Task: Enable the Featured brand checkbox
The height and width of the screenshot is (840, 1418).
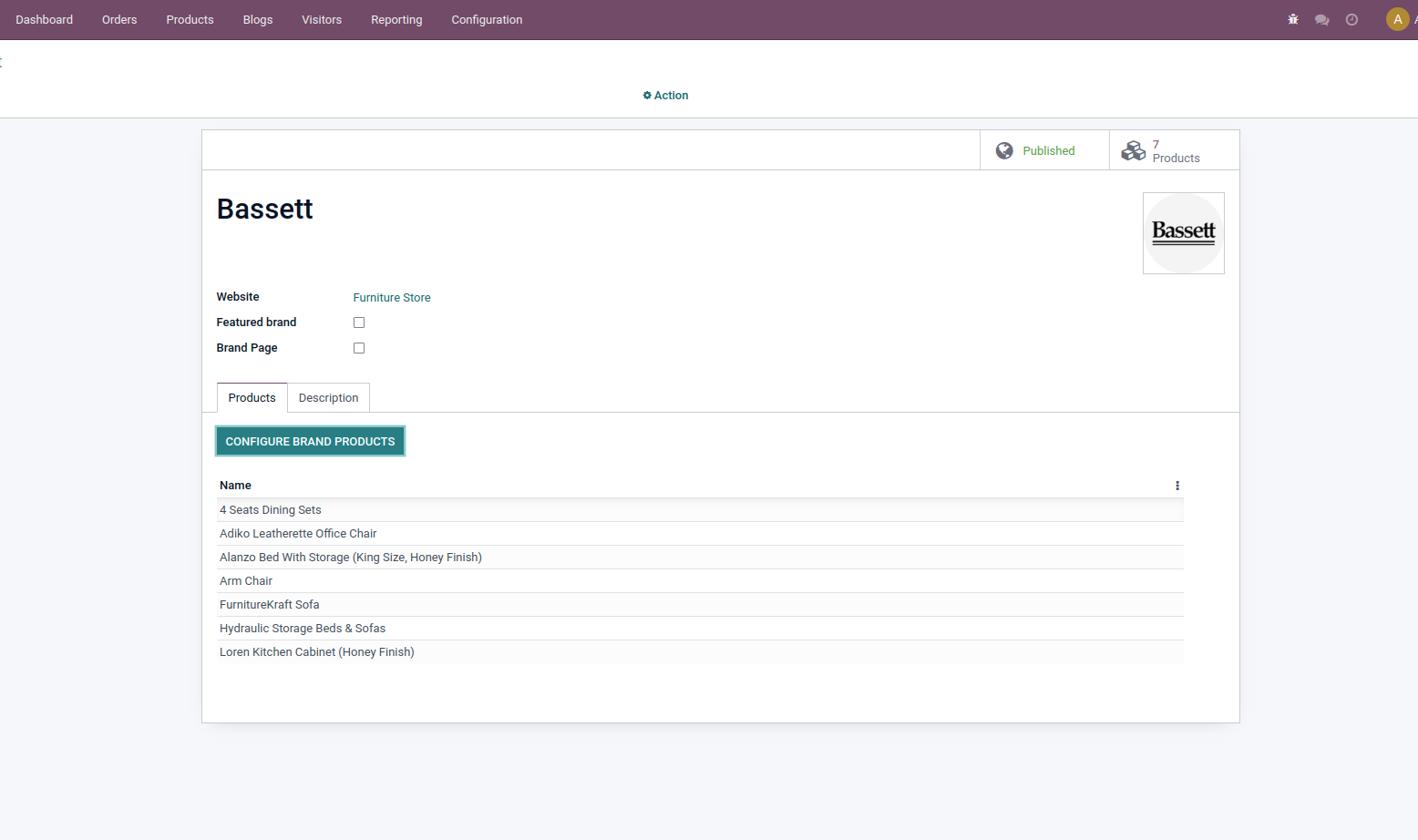Action: 359,323
